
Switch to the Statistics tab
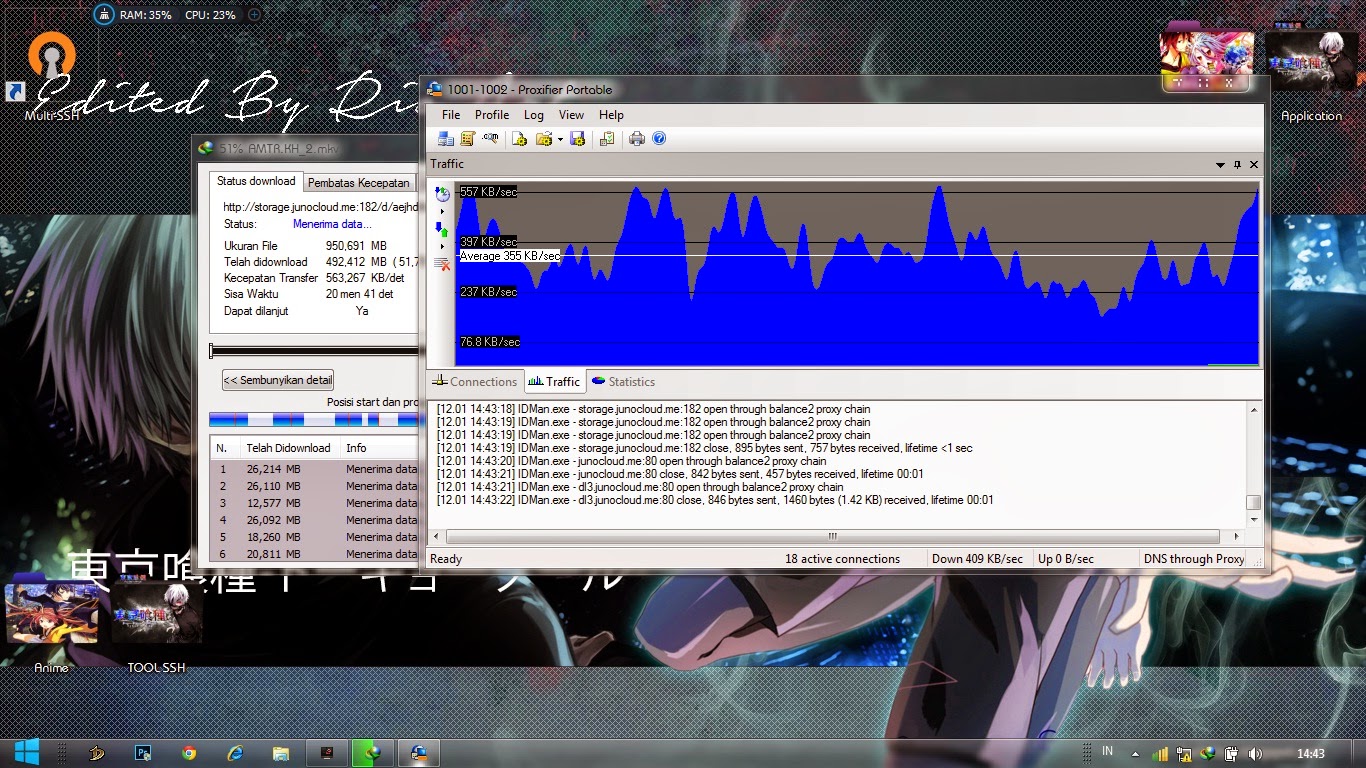(623, 381)
